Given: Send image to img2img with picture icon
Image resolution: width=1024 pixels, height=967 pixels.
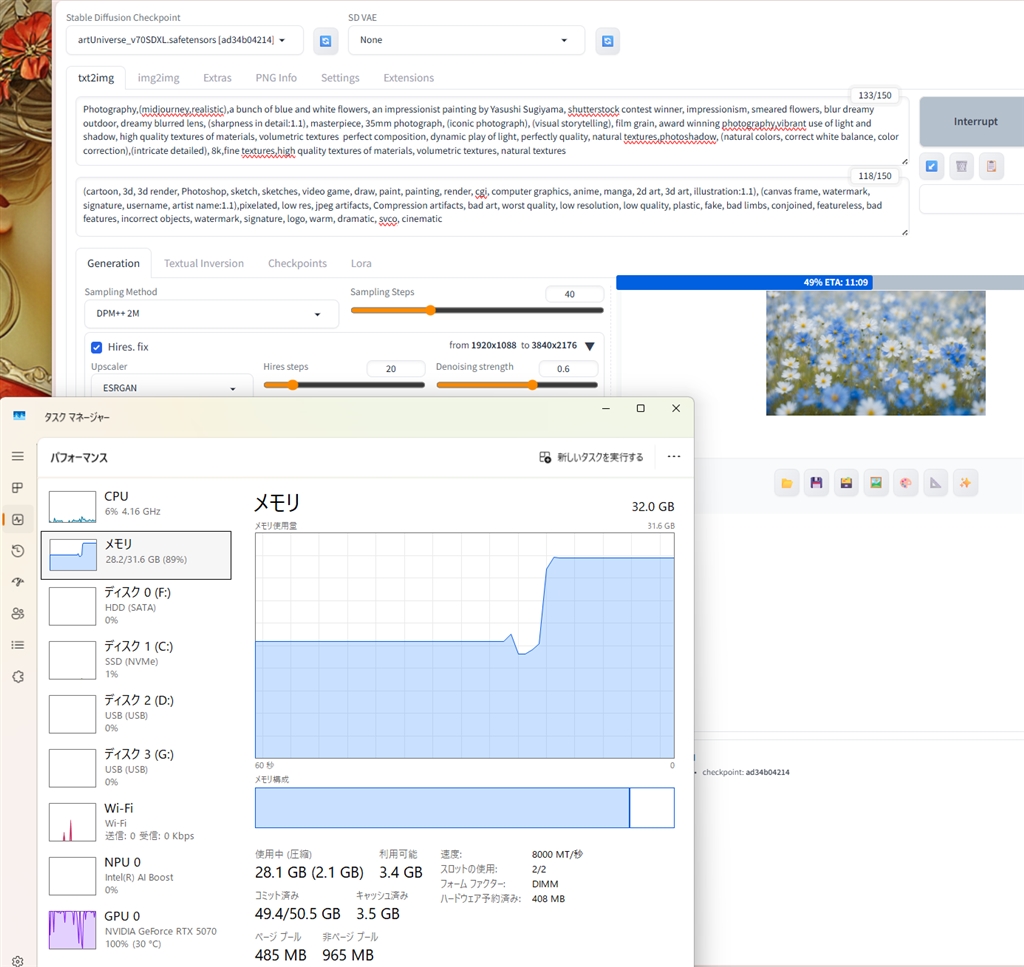Looking at the screenshot, I should pyautogui.click(x=876, y=483).
